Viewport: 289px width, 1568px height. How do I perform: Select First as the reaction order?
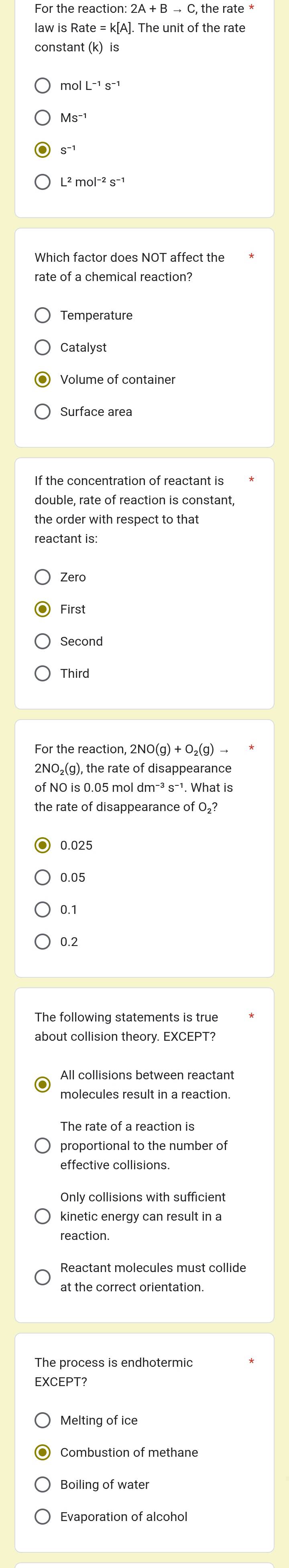[43, 609]
